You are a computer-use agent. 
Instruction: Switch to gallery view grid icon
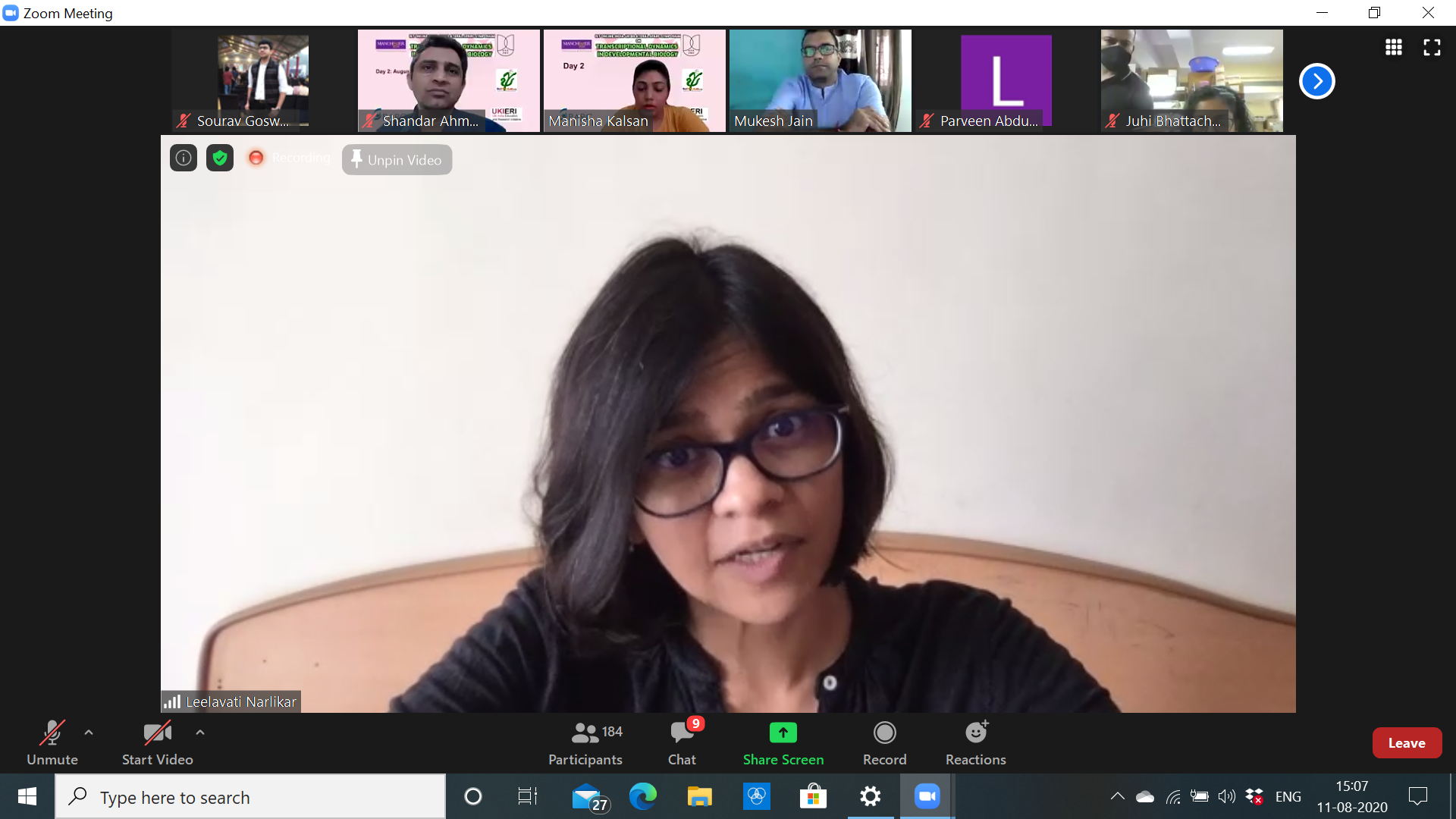[1393, 48]
